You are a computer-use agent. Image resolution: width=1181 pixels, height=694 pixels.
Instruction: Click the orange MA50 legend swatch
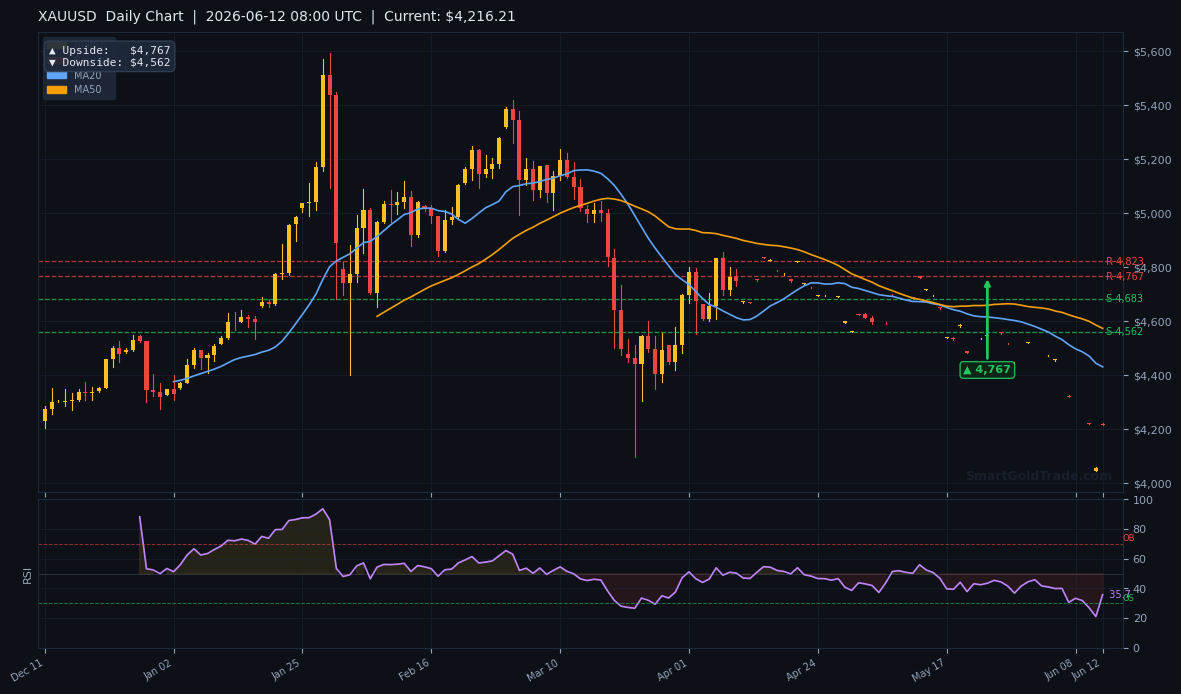56,90
